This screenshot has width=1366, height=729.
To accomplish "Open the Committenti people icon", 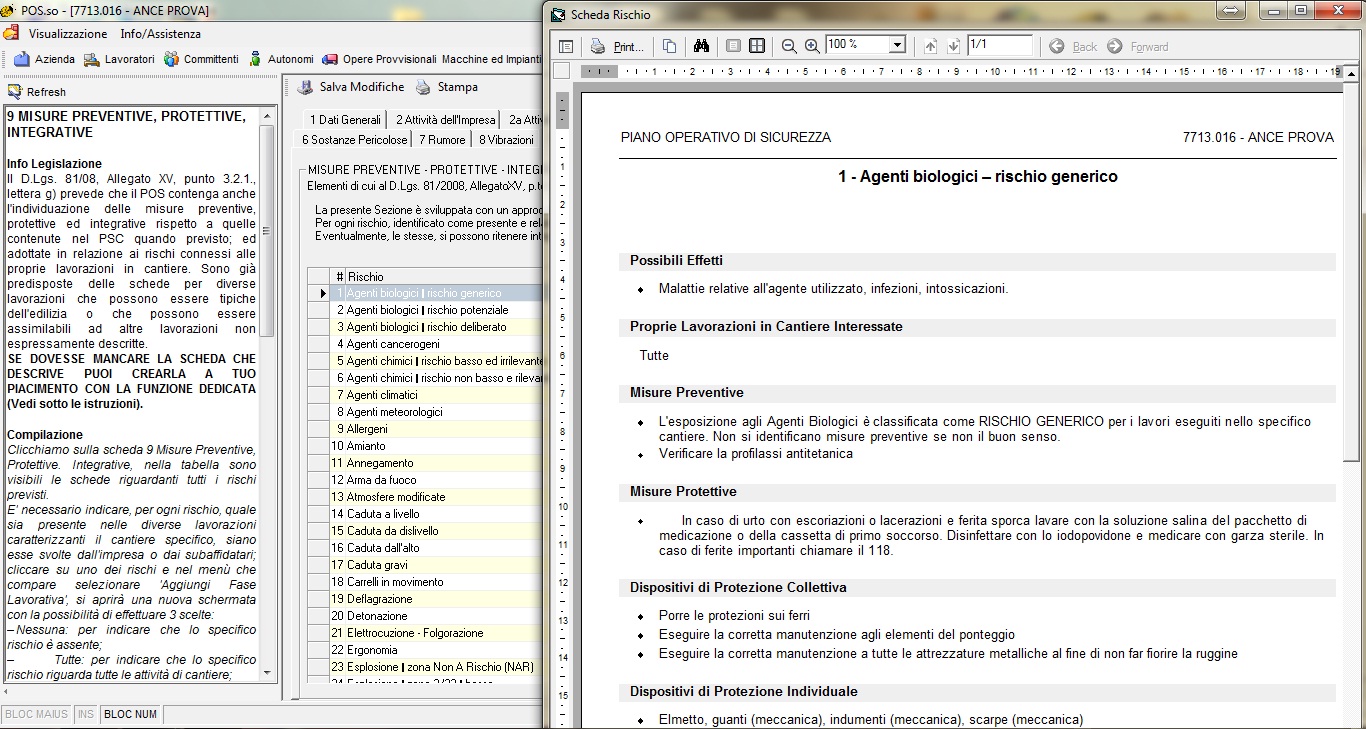I will tap(172, 59).
